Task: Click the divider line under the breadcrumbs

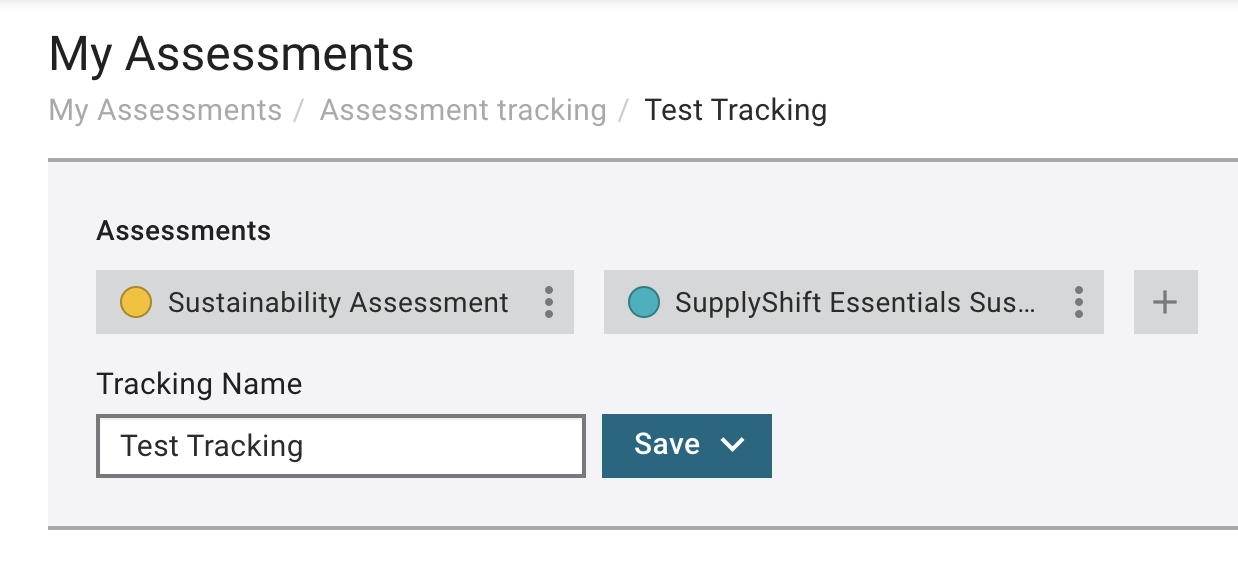Action: coord(643,160)
